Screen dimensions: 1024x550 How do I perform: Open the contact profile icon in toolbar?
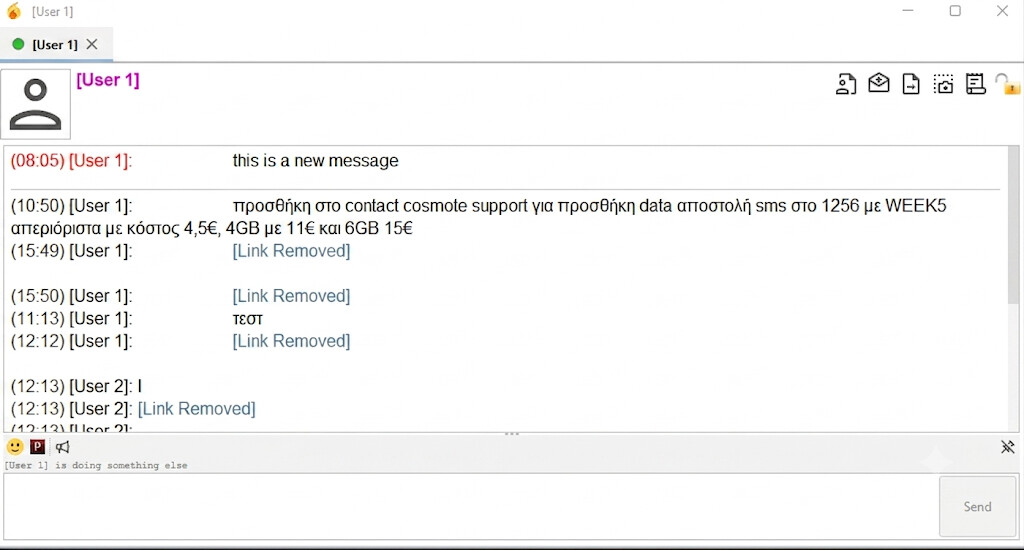pyautogui.click(x=846, y=84)
